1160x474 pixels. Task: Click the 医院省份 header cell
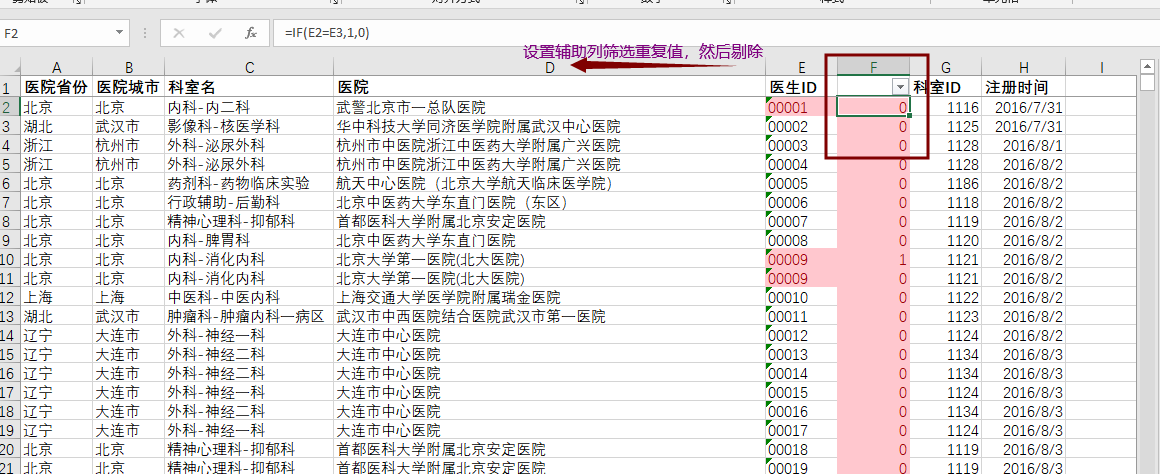click(57, 87)
